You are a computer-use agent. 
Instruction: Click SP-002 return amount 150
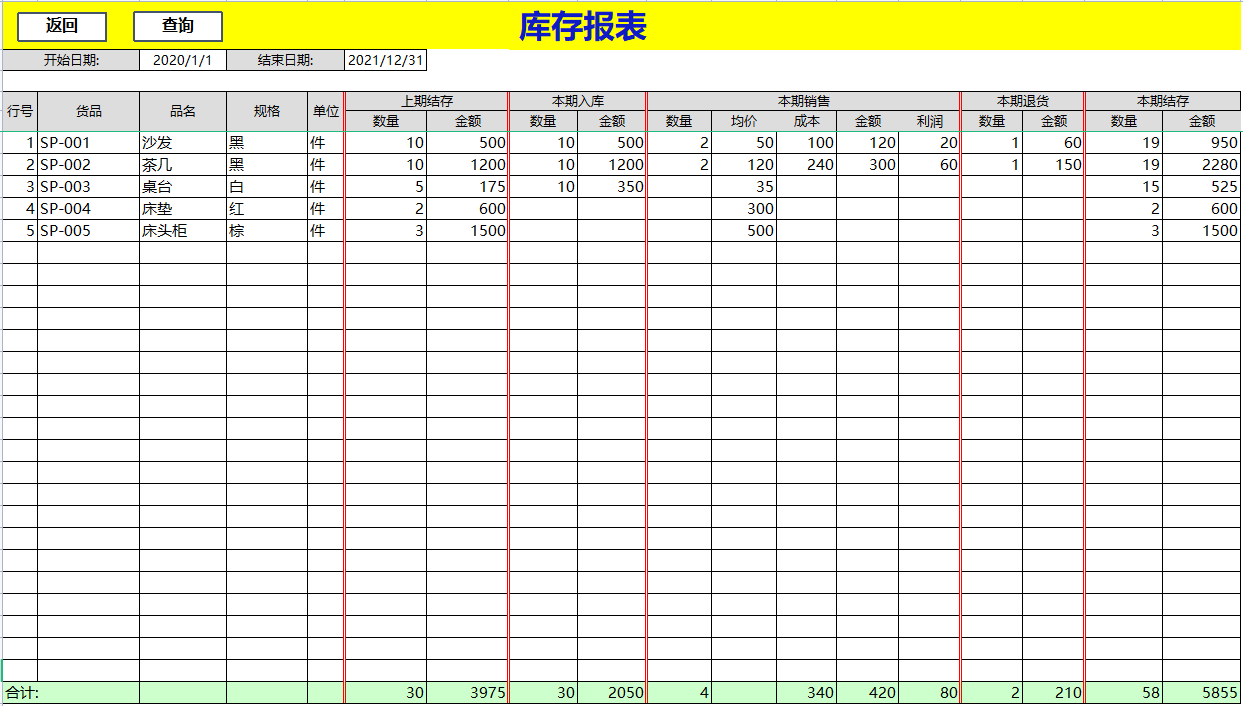coord(1053,165)
